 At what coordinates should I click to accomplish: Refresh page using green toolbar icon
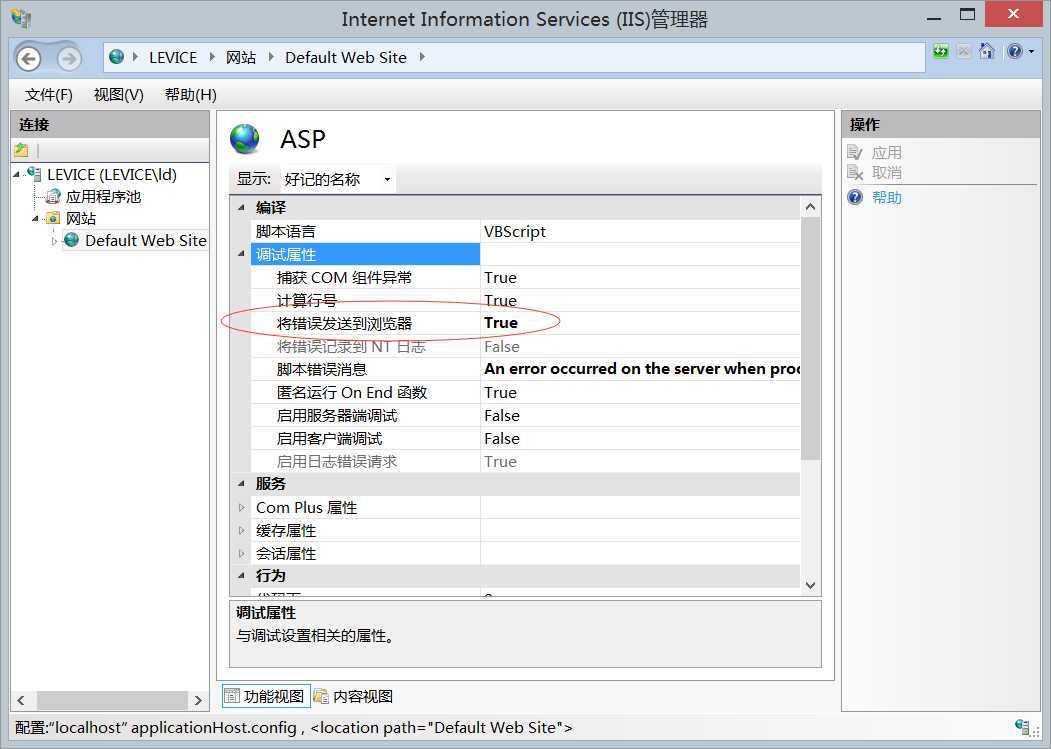pos(941,51)
